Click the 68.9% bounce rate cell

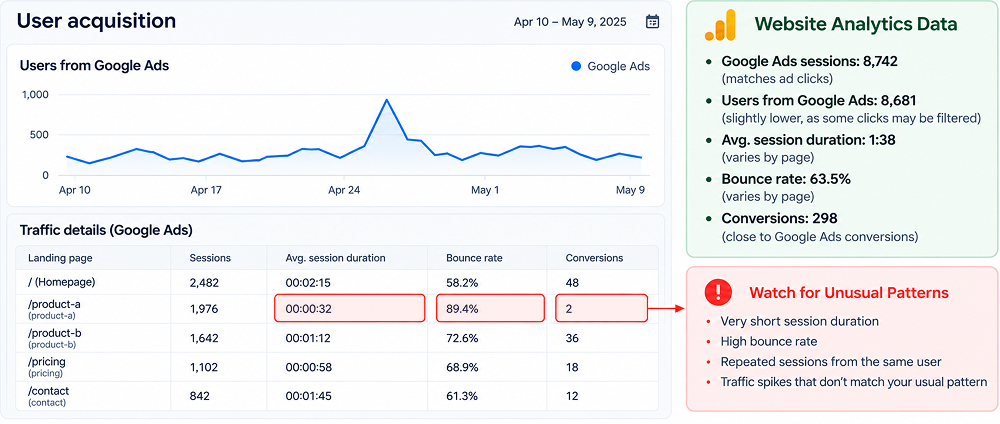462,367
